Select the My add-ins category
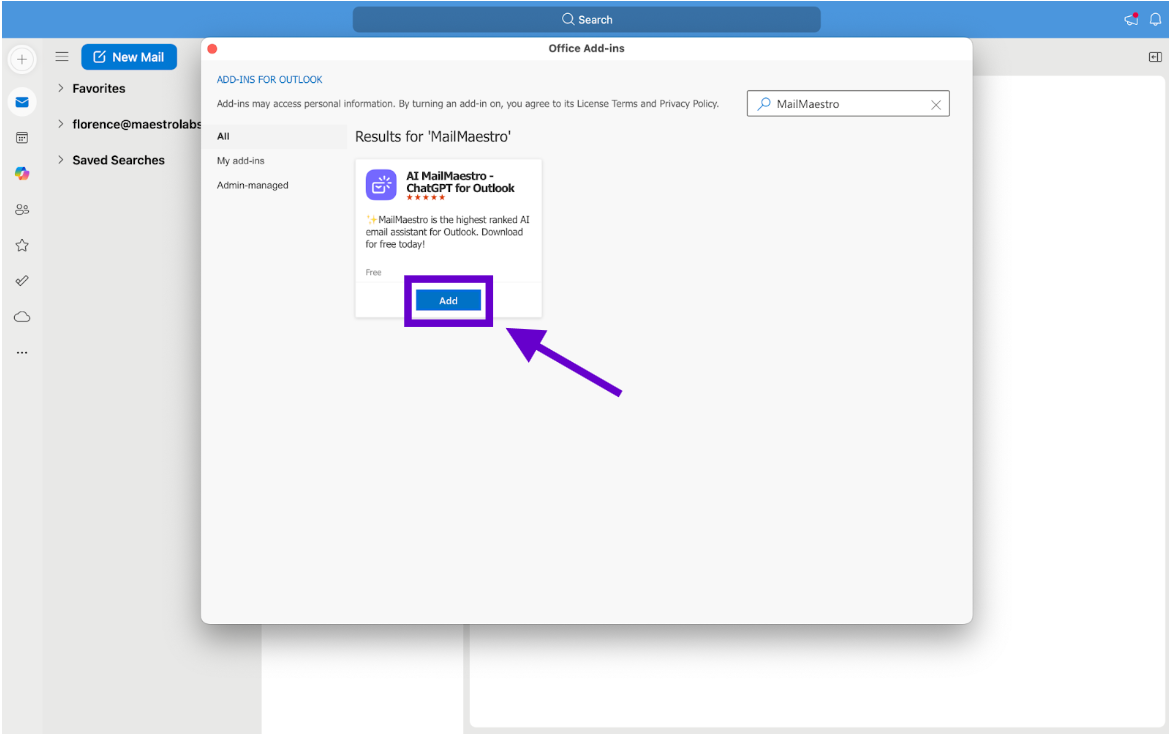1169x734 pixels. 241,161
